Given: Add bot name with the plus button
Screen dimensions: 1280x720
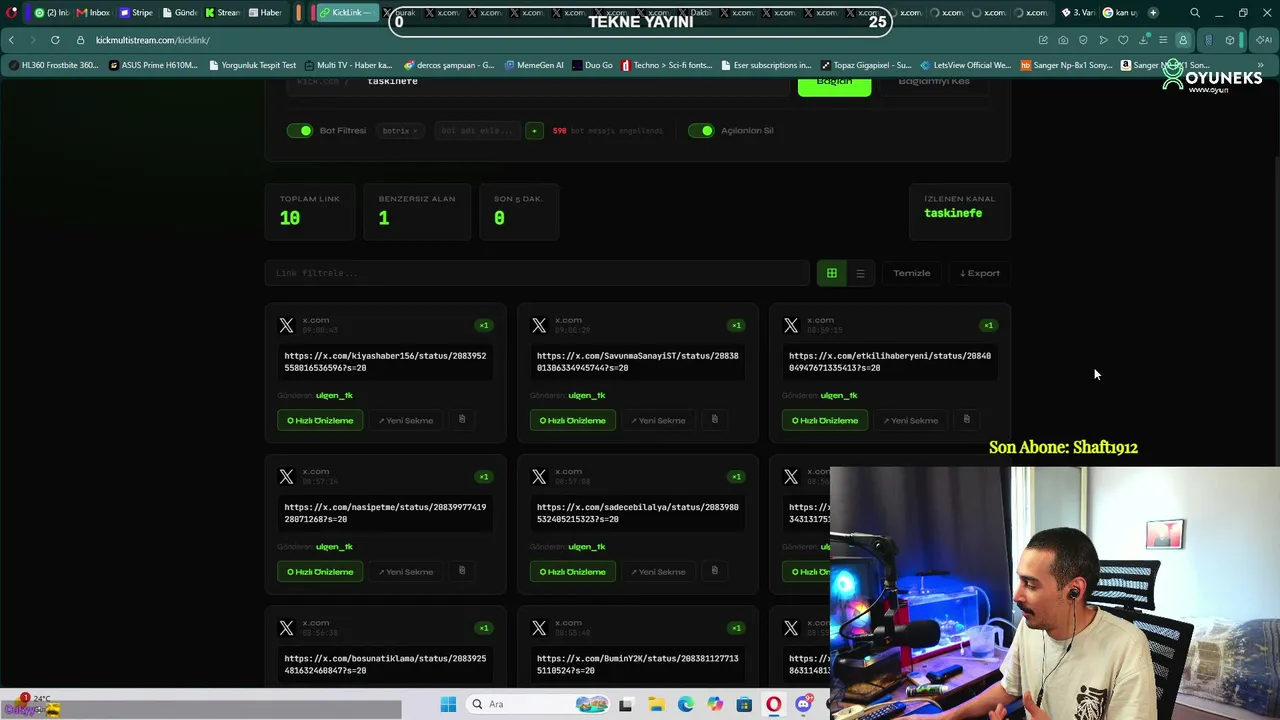Looking at the screenshot, I should (x=534, y=131).
